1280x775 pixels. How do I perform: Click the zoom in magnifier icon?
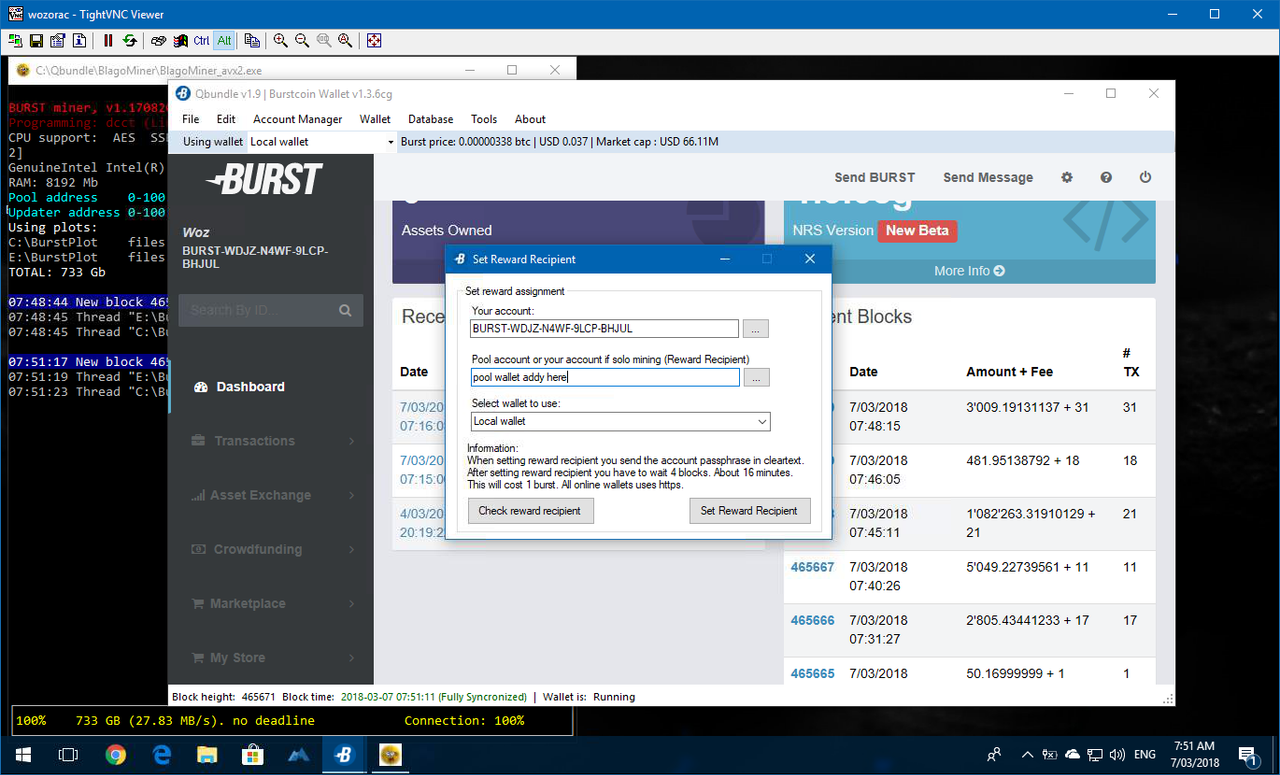pos(280,41)
